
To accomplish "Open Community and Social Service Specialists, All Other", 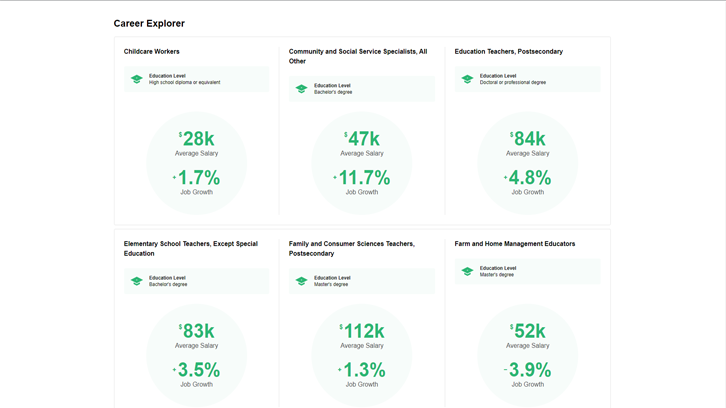I will click(x=358, y=56).
